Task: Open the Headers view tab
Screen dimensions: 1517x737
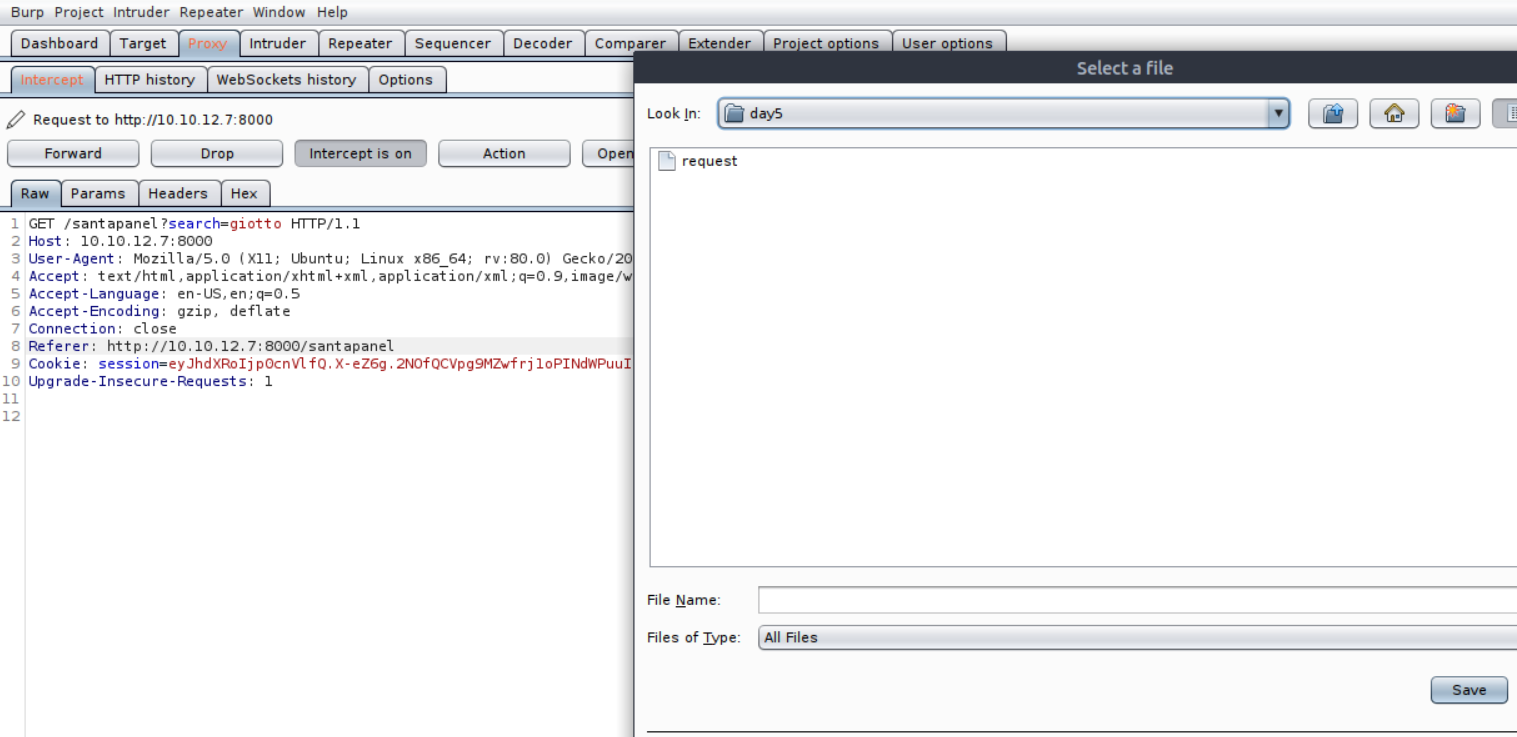Action: pos(178,194)
